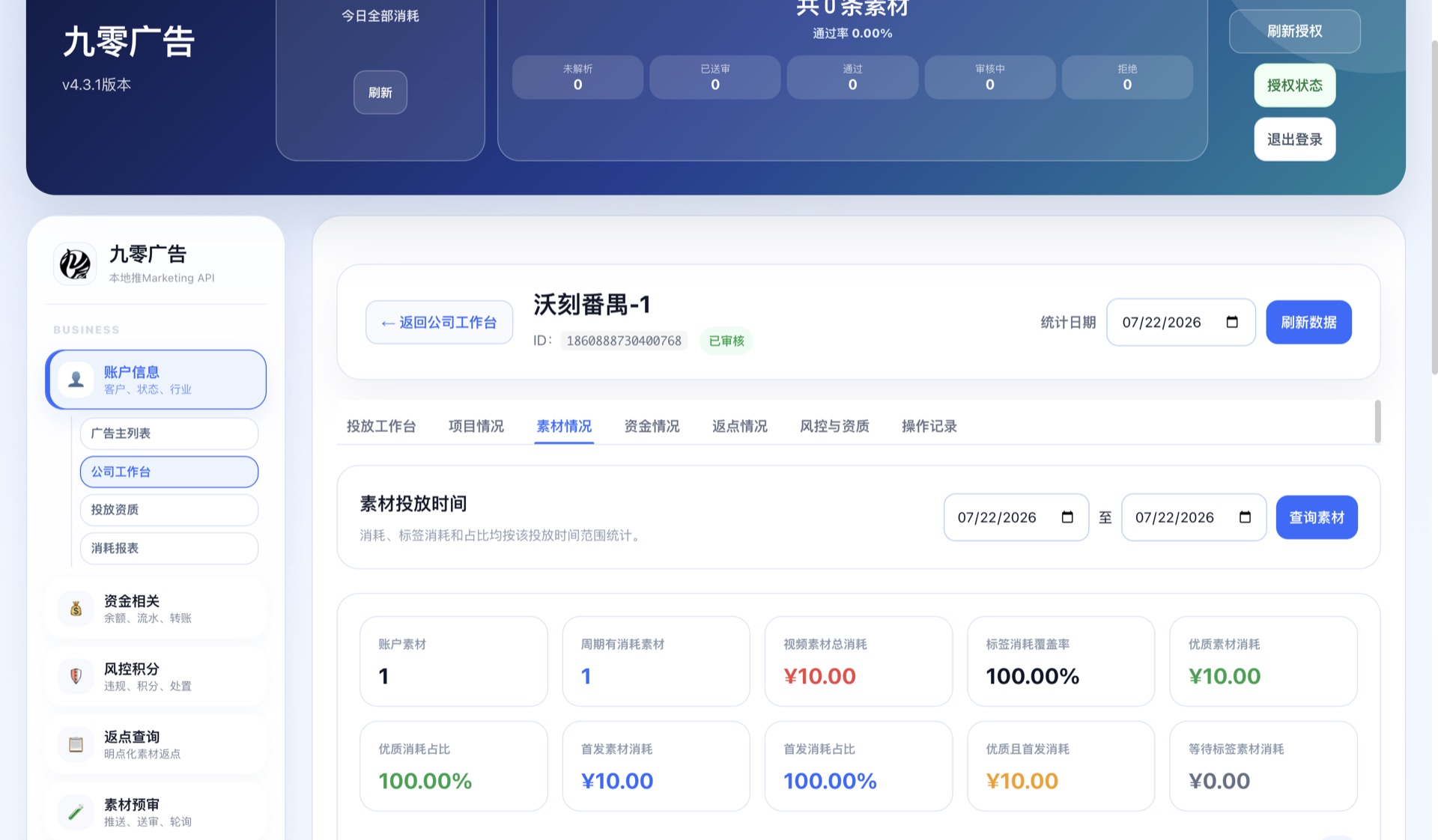Click the 等待标签素材消耗 stat card

[x=1263, y=766]
